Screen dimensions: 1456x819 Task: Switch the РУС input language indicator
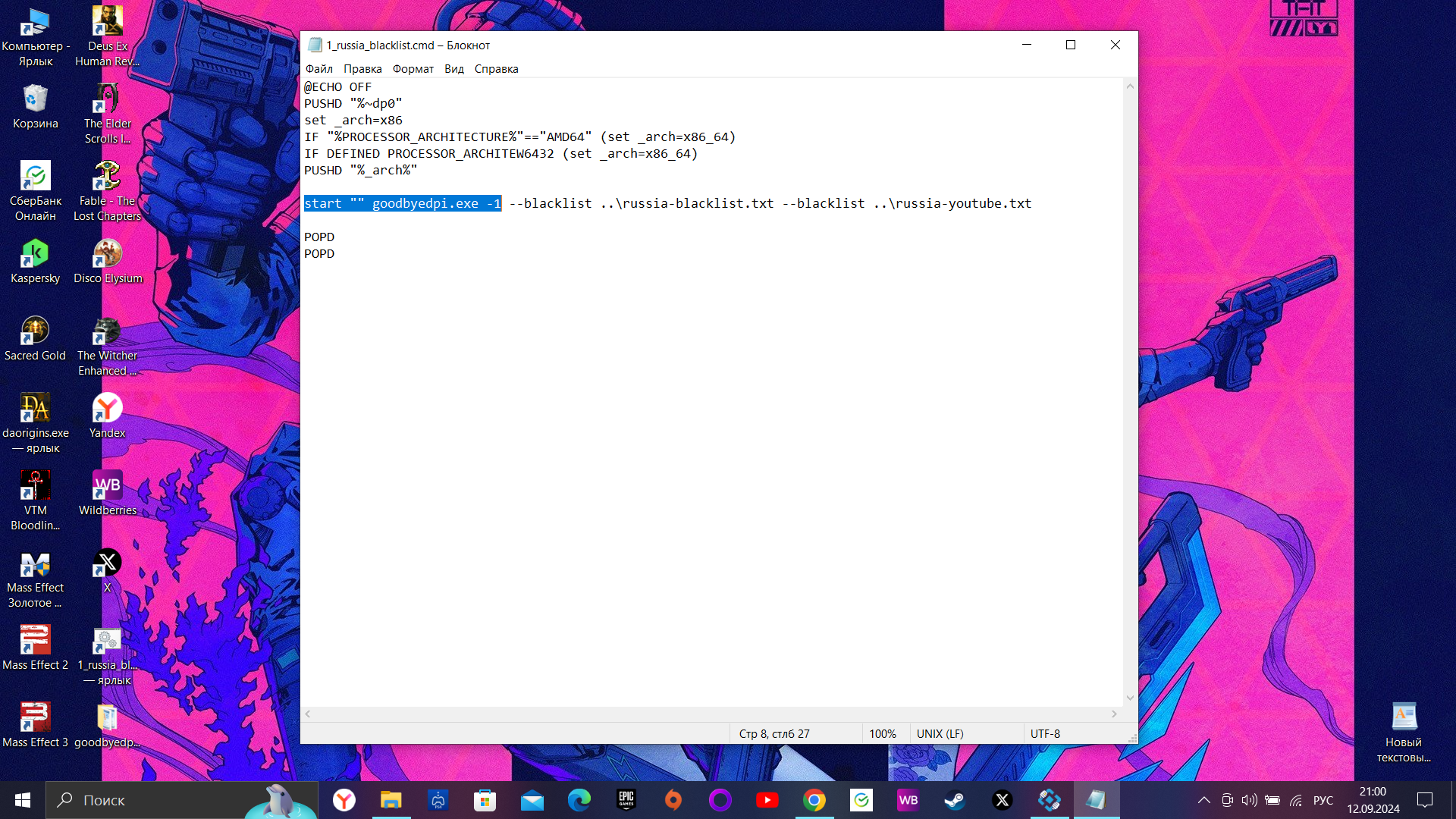(x=1323, y=800)
